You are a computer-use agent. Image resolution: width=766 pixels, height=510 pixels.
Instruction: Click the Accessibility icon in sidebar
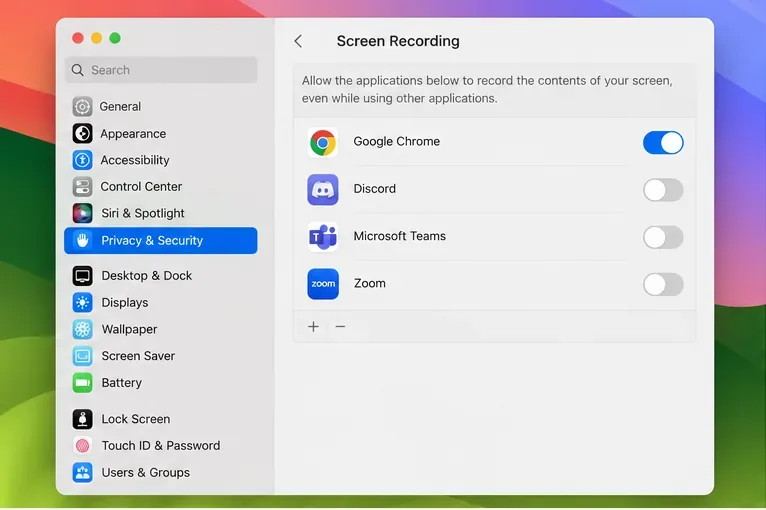coord(82,160)
